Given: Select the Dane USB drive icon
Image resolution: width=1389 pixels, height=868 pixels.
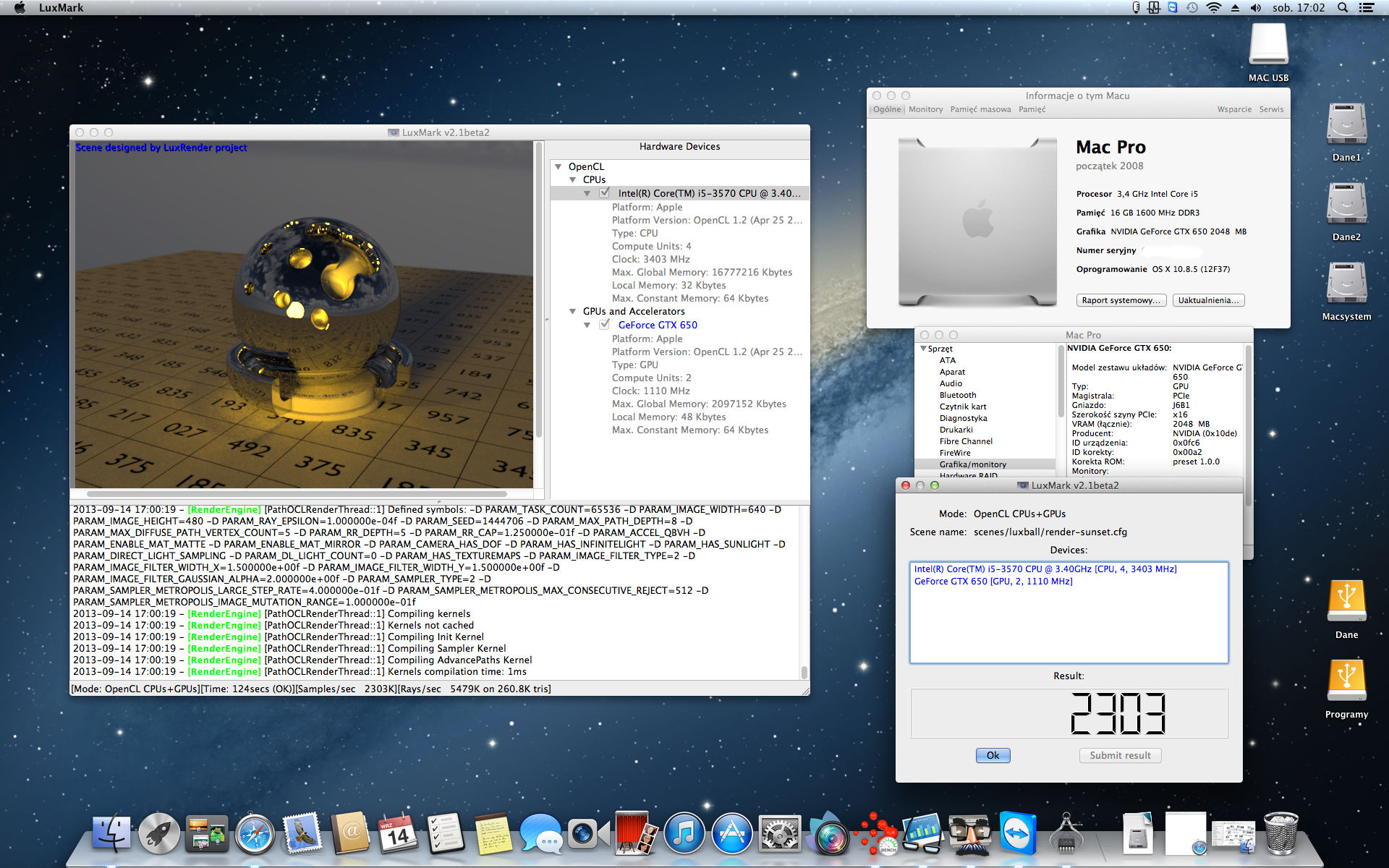Looking at the screenshot, I should pyautogui.click(x=1346, y=602).
